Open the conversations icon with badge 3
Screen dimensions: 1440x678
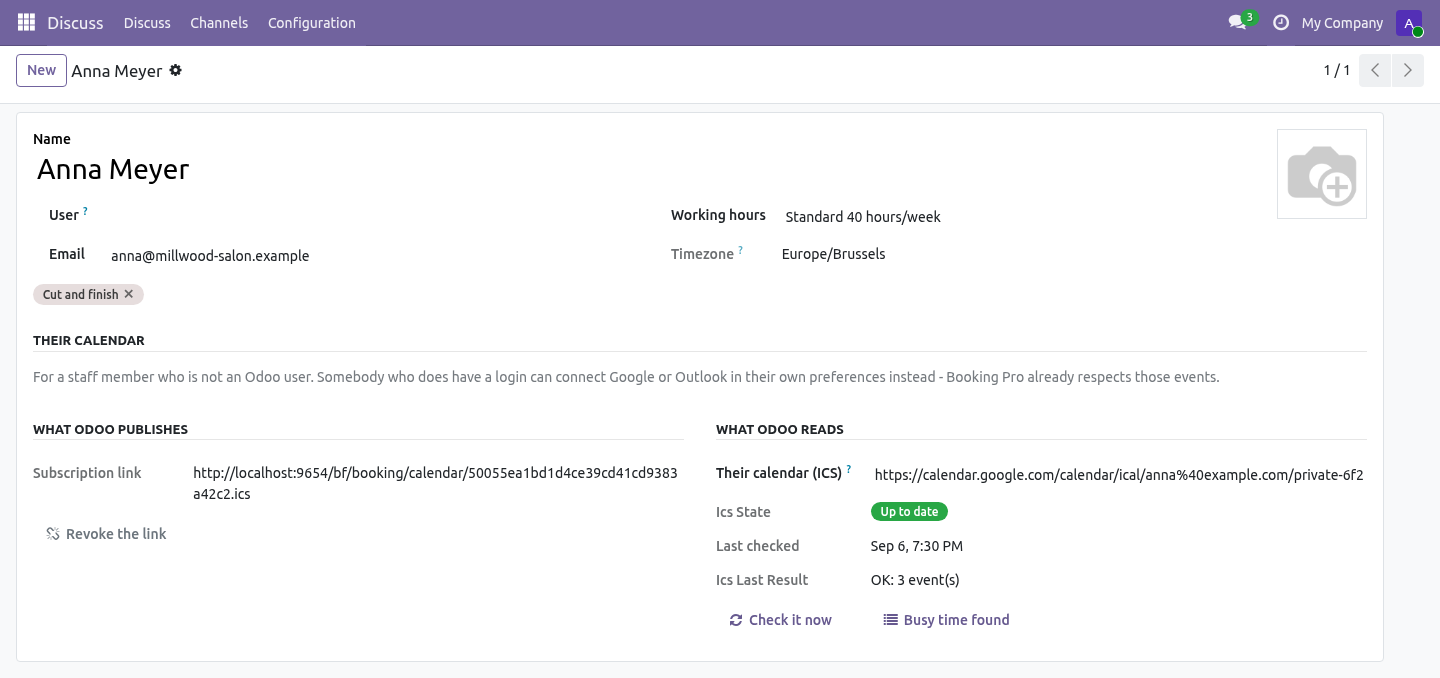[x=1241, y=21]
